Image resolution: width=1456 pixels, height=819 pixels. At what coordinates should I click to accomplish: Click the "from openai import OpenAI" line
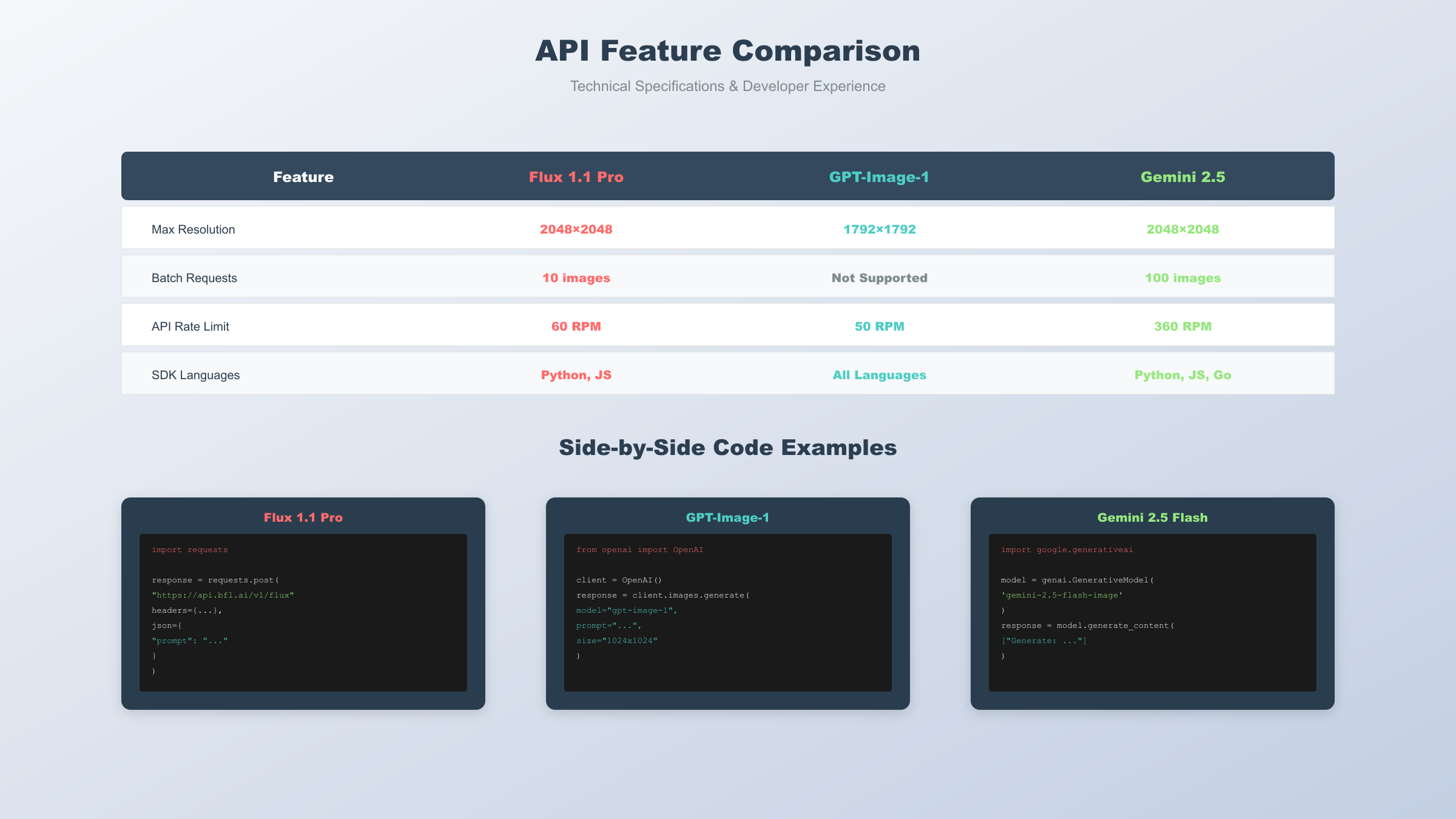639,550
